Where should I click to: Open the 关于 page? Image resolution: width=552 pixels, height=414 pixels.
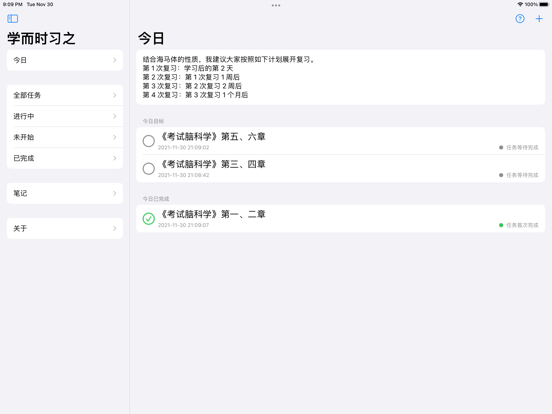(x=65, y=228)
